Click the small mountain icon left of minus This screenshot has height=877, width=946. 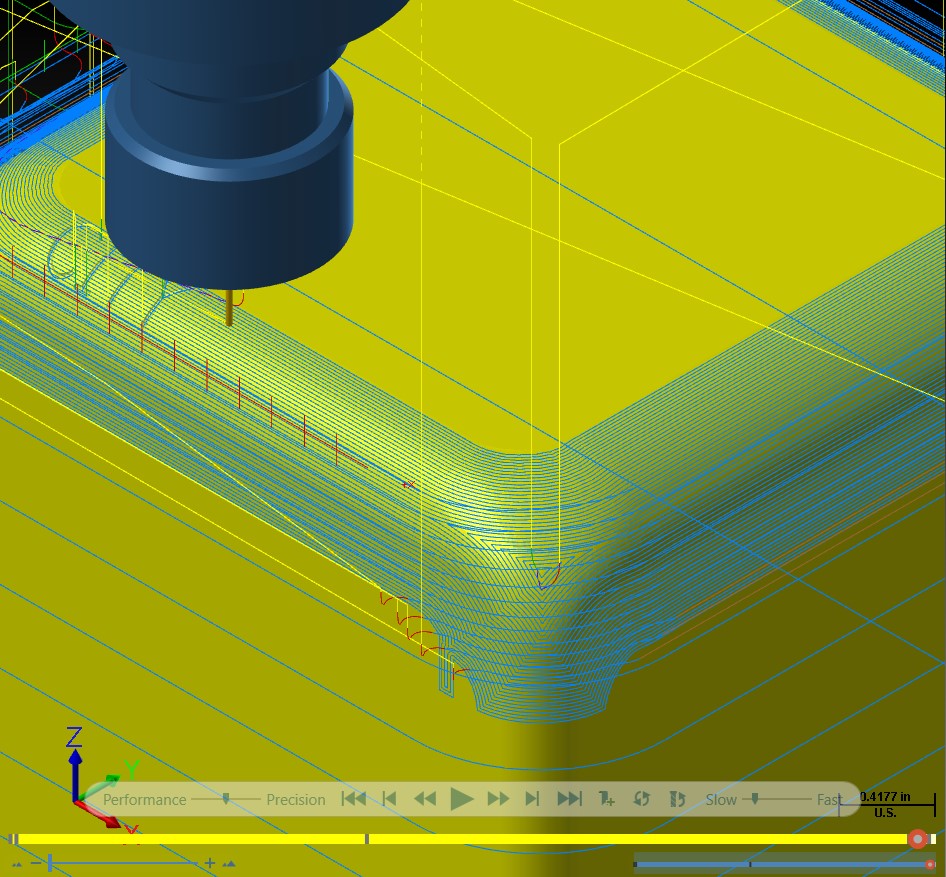click(17, 864)
